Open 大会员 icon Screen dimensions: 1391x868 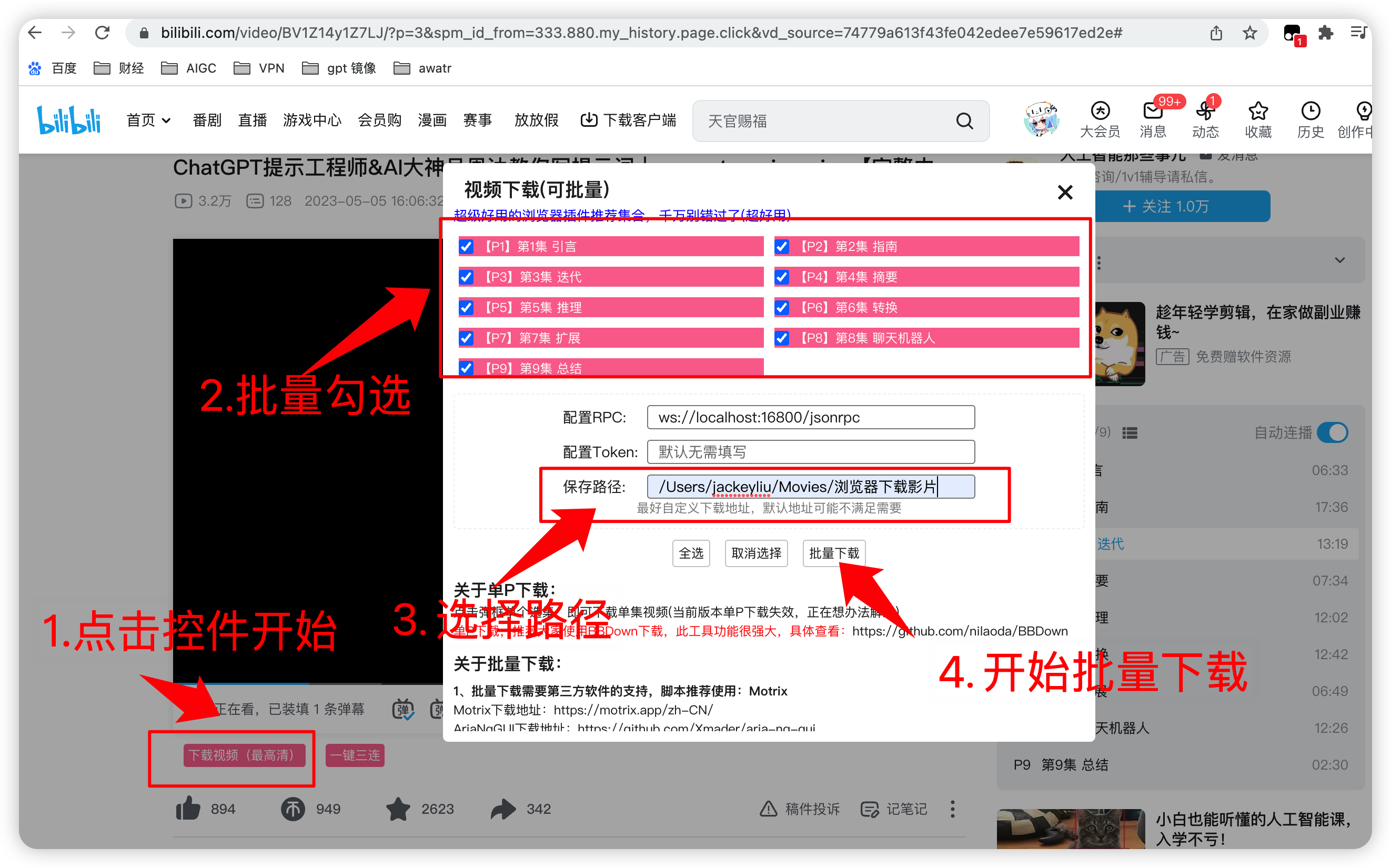pos(1100,120)
